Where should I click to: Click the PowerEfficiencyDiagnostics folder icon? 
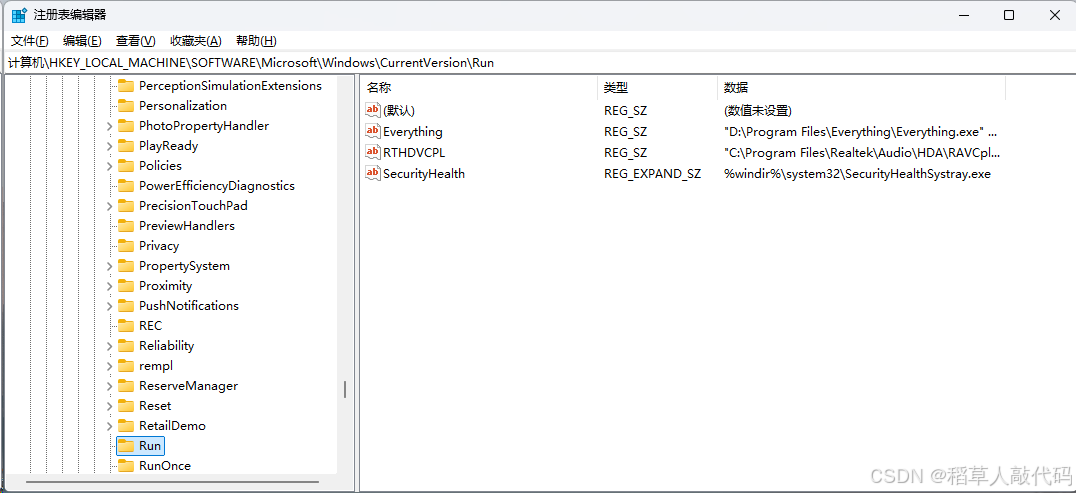click(x=126, y=185)
